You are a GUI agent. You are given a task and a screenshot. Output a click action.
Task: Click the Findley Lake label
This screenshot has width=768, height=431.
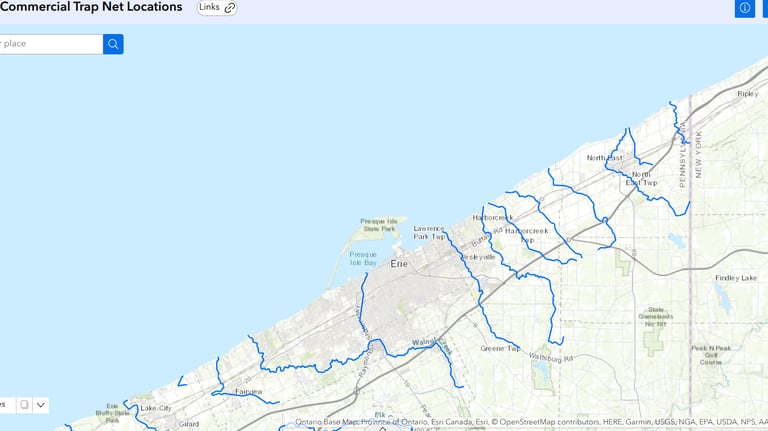736,278
